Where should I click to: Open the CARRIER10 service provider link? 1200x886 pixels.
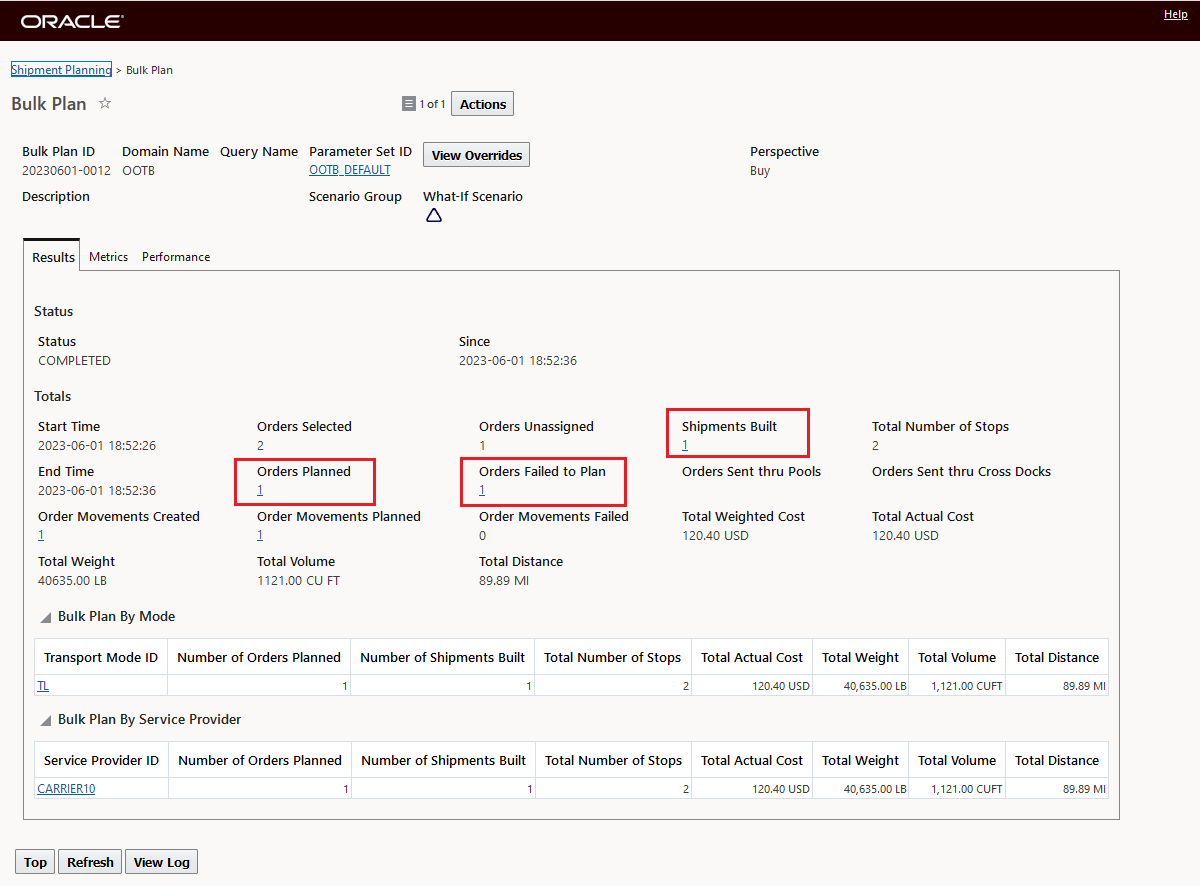click(x=66, y=789)
